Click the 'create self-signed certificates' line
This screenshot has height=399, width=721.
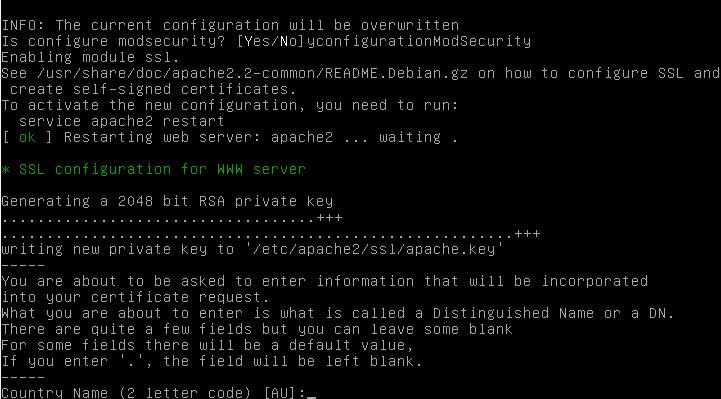pyautogui.click(x=153, y=90)
